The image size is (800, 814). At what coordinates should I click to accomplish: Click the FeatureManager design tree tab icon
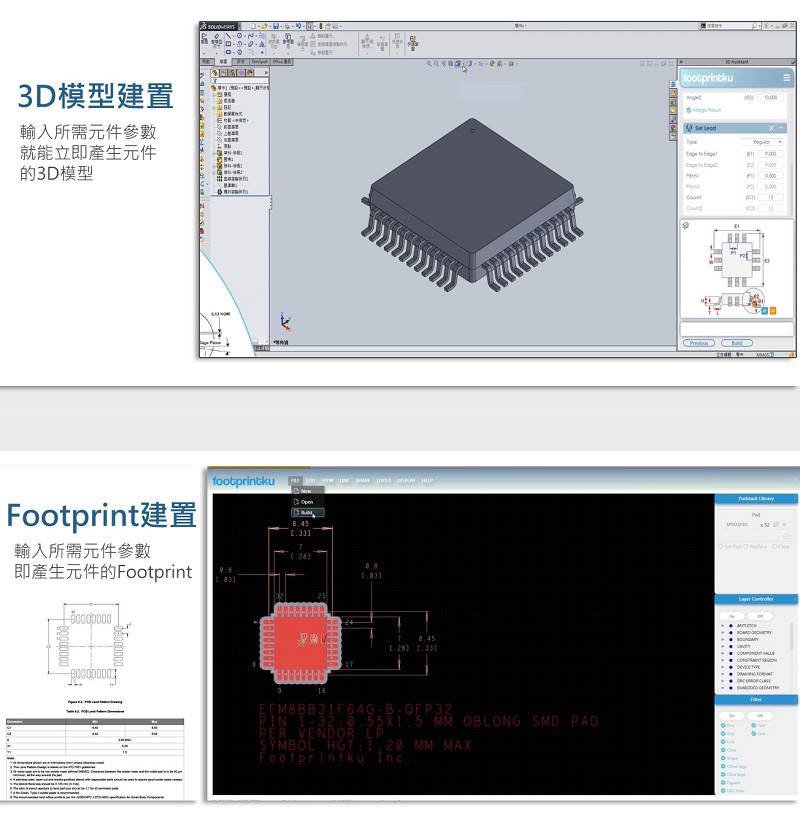point(215,73)
